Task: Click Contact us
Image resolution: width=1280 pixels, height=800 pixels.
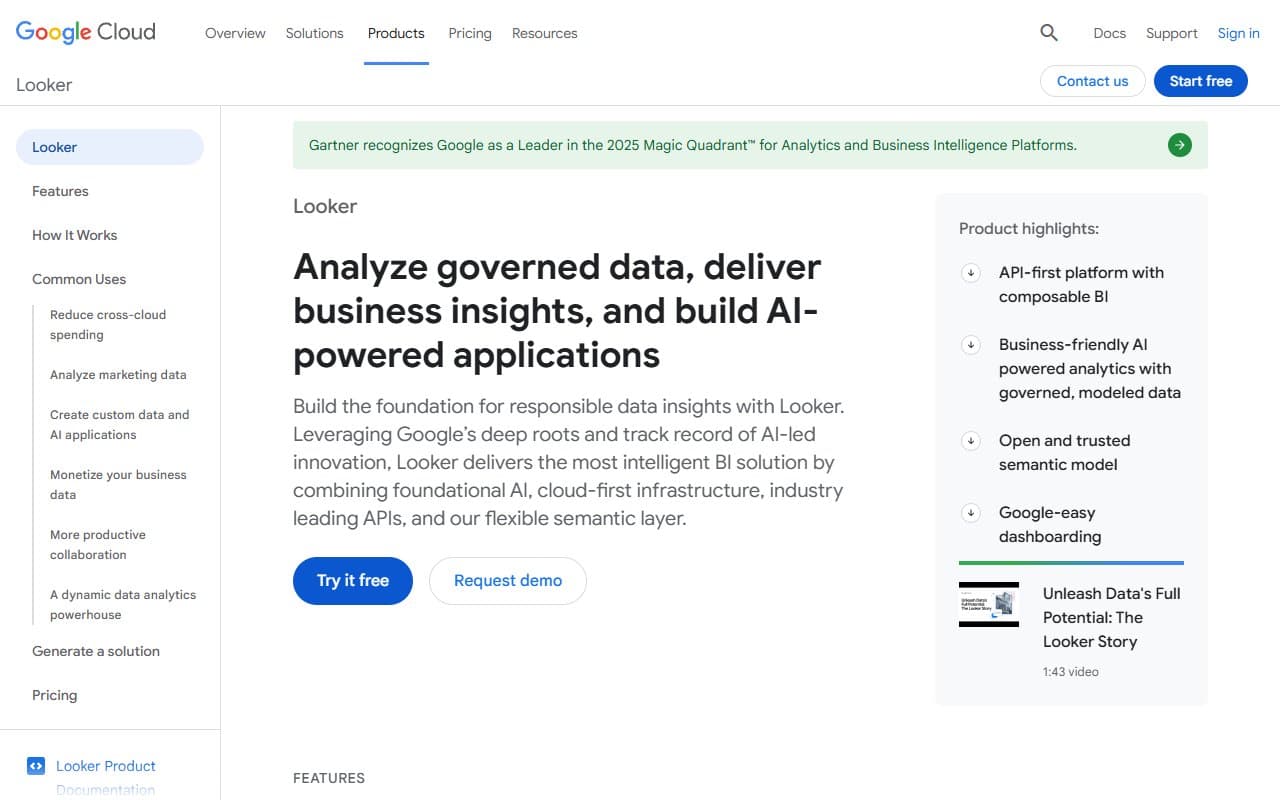Action: 1092,81
